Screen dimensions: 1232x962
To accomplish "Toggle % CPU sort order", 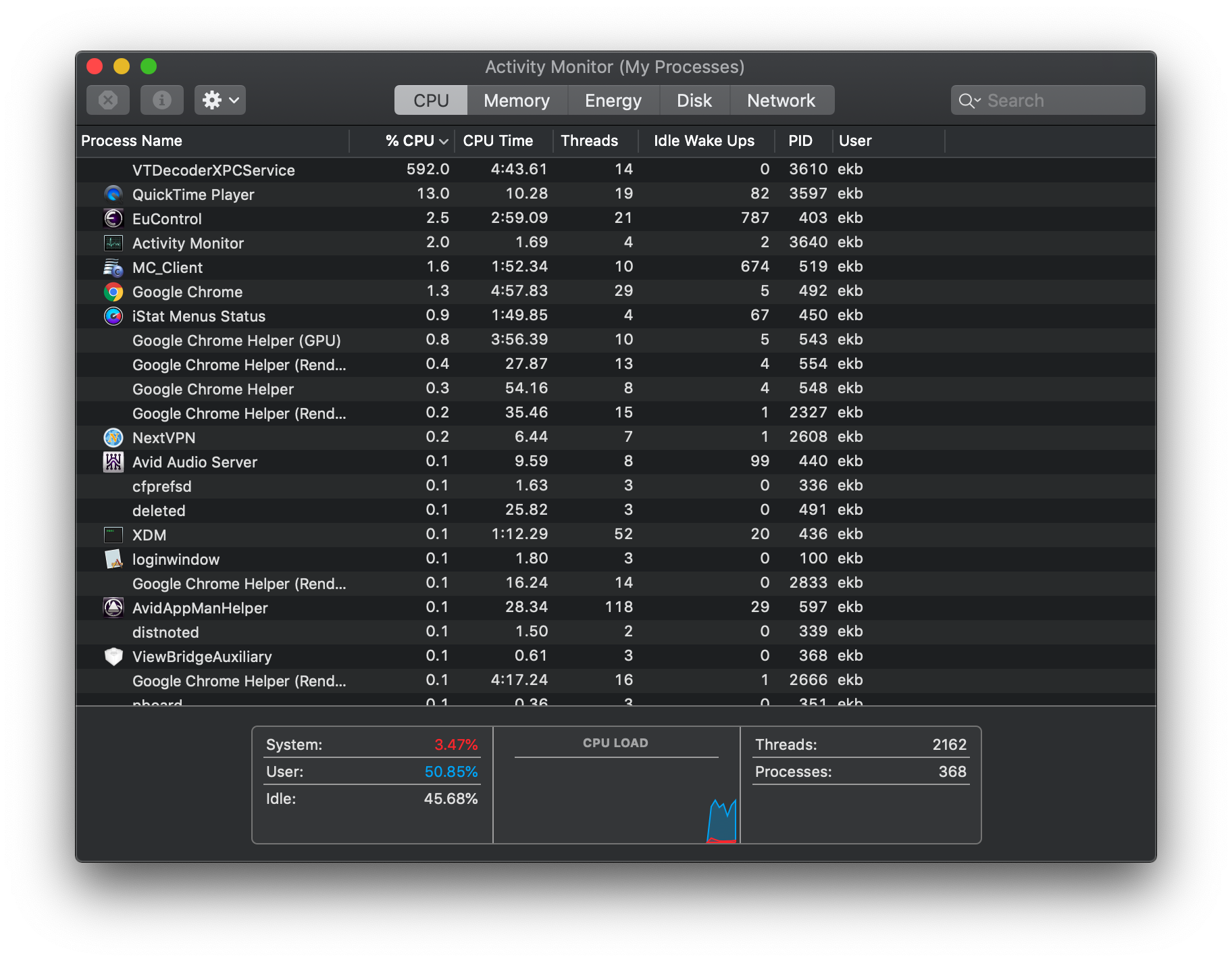I will (403, 141).
